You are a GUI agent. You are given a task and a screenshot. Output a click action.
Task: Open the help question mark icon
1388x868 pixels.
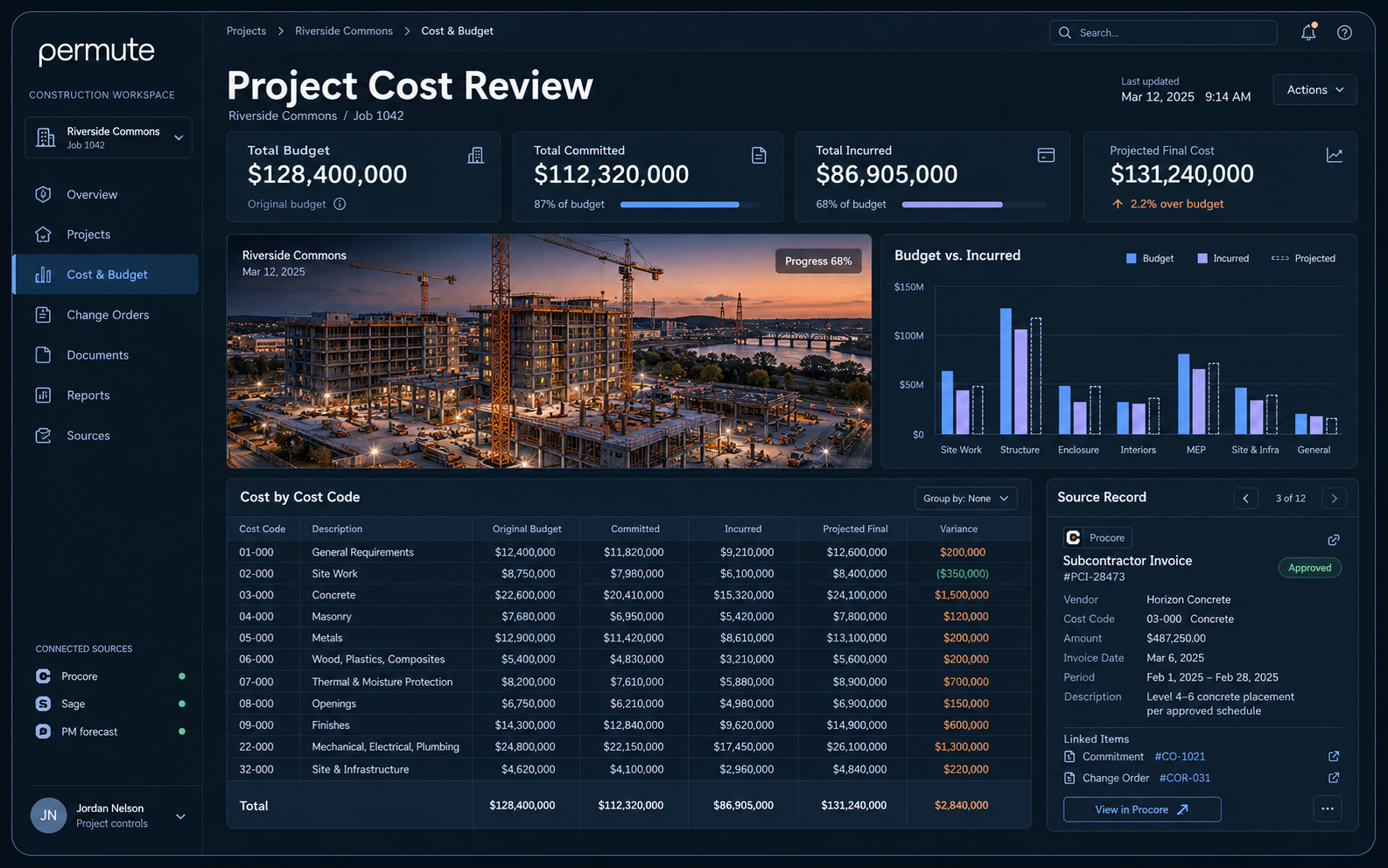[x=1344, y=32]
